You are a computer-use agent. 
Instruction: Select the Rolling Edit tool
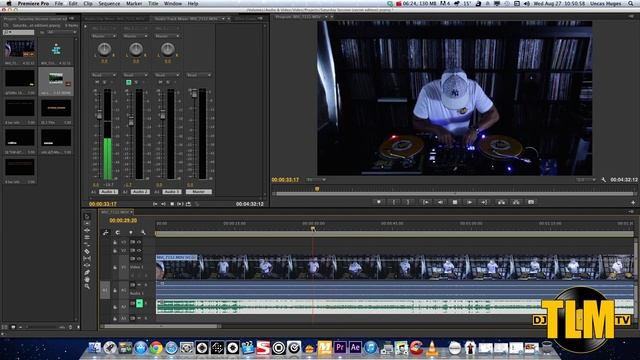tap(87, 237)
